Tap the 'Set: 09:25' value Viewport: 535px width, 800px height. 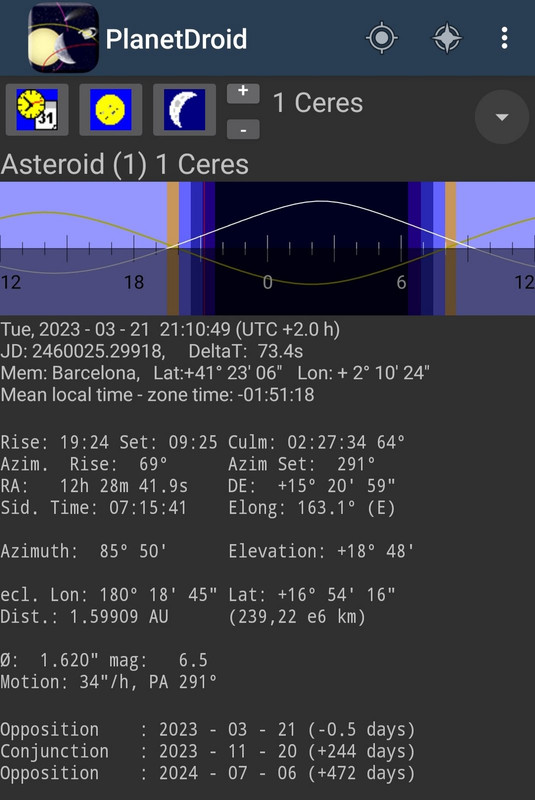pyautogui.click(x=168, y=442)
